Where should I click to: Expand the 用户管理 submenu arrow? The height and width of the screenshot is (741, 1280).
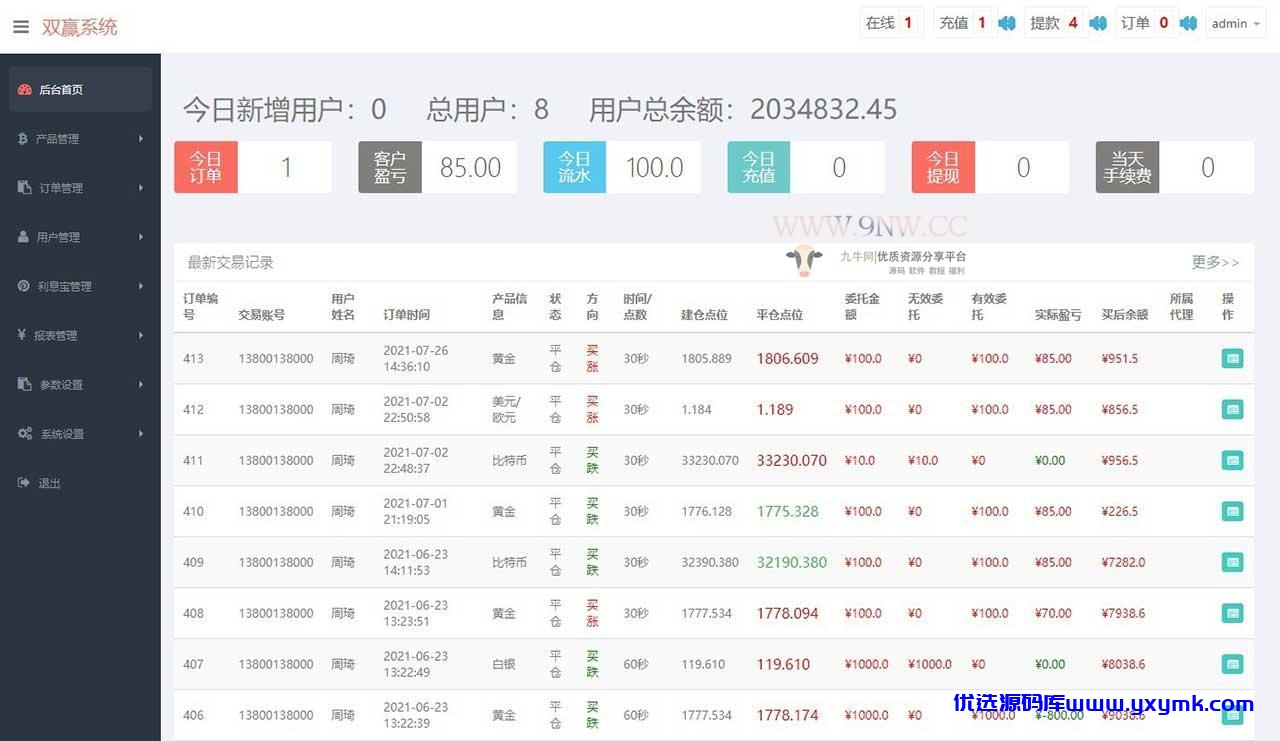click(141, 237)
